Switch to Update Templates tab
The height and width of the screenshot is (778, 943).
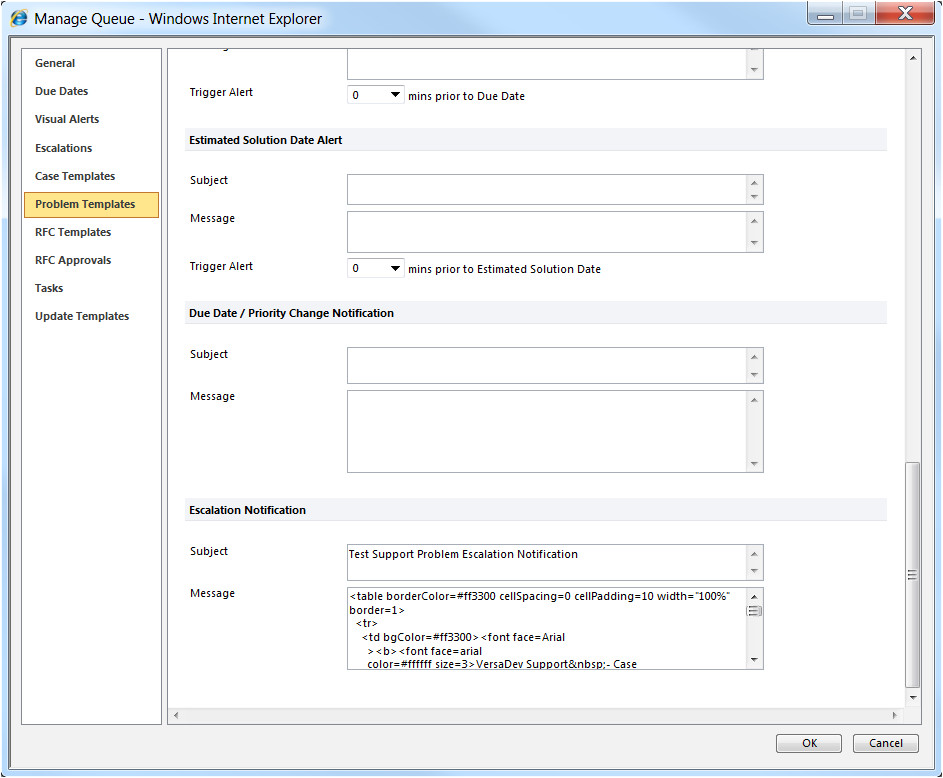82,316
